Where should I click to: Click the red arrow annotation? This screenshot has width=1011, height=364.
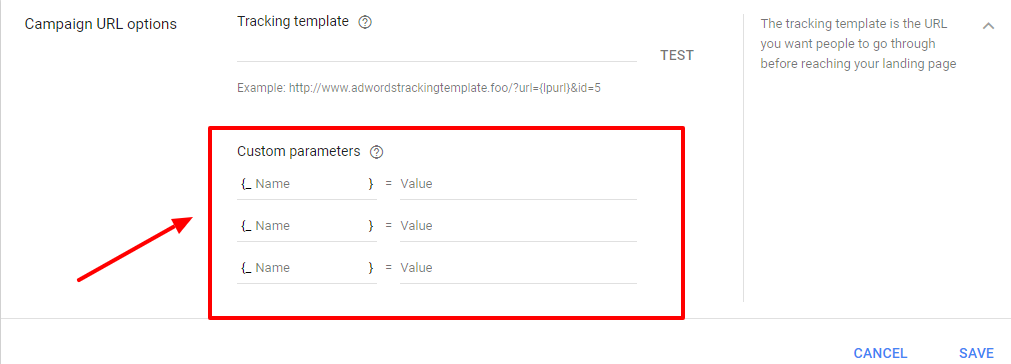click(135, 249)
